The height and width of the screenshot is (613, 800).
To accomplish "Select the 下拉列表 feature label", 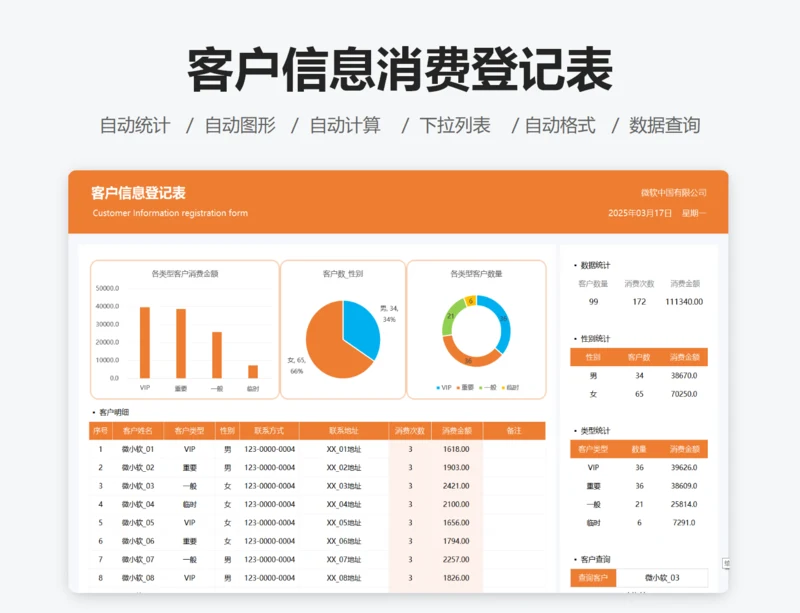I will click(455, 125).
